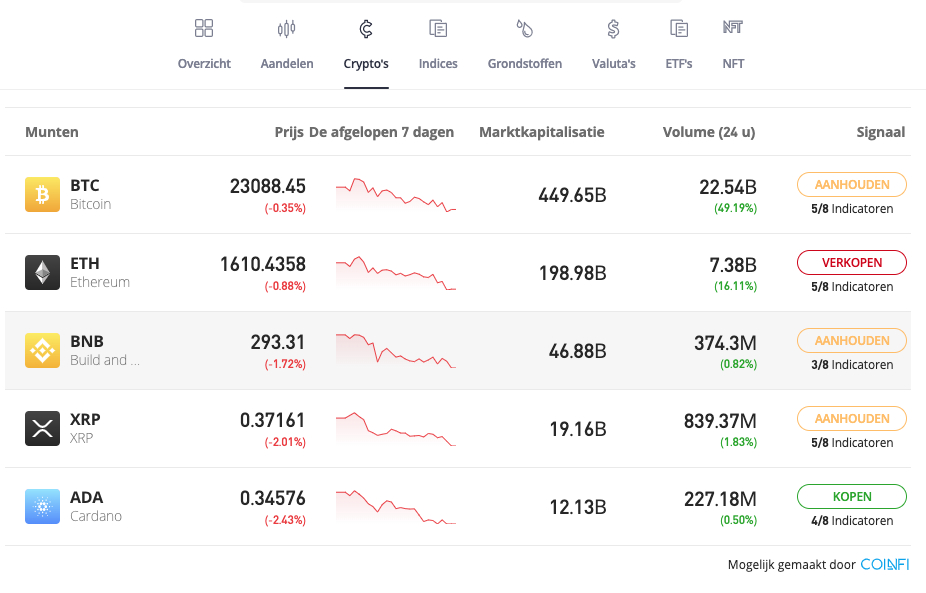Click the 7.38B volume value
The image size is (926, 593).
(x=733, y=265)
